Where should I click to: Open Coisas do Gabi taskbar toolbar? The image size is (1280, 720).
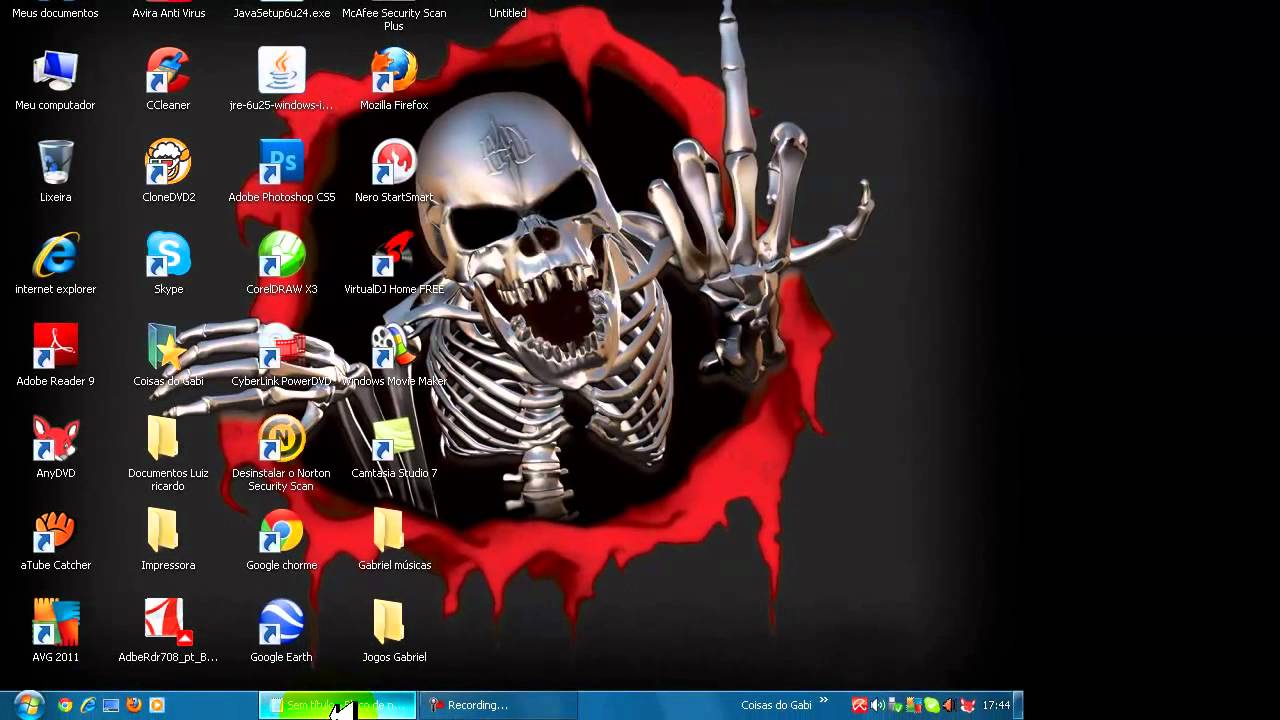pos(776,705)
